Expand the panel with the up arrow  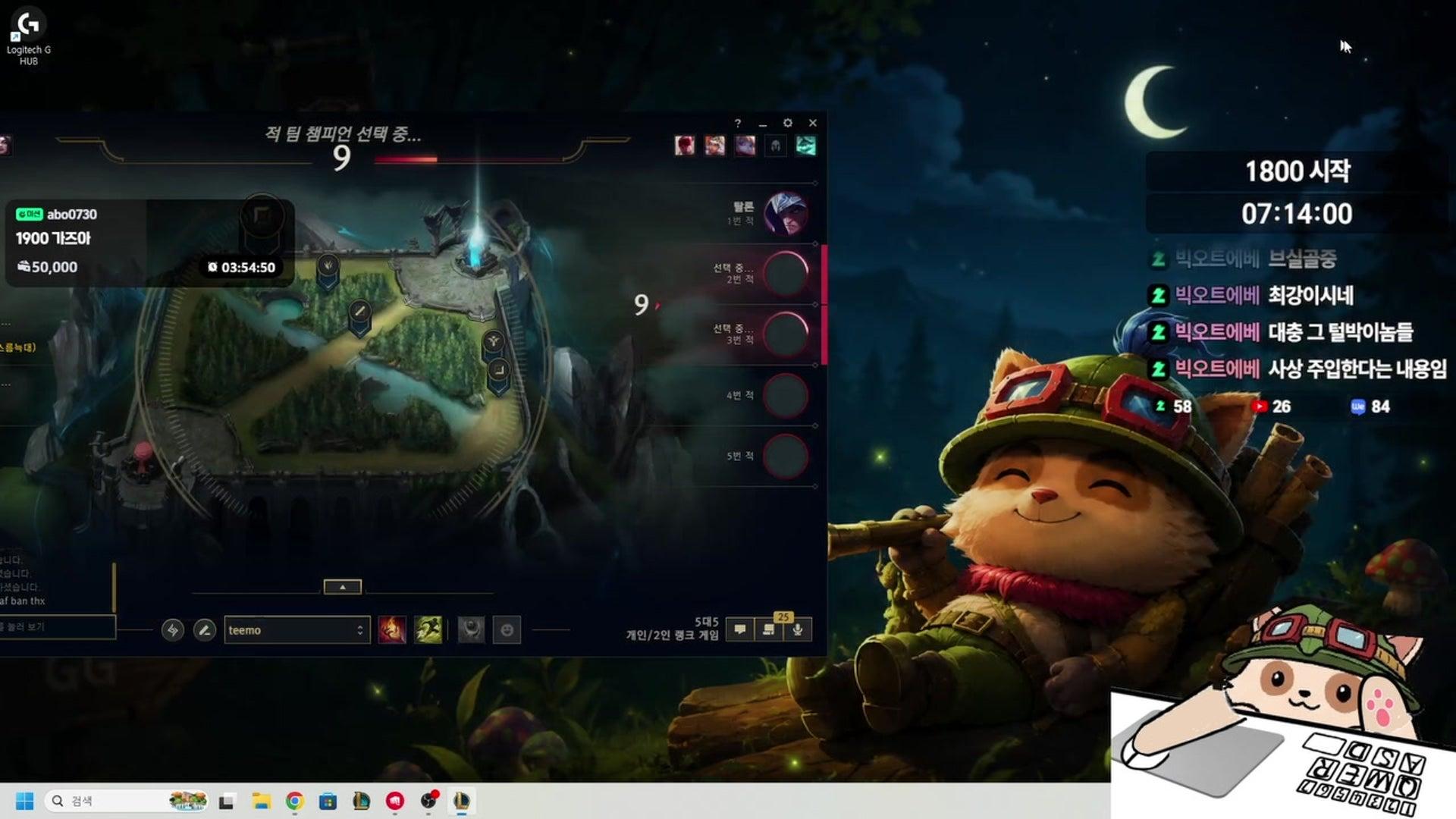click(343, 587)
